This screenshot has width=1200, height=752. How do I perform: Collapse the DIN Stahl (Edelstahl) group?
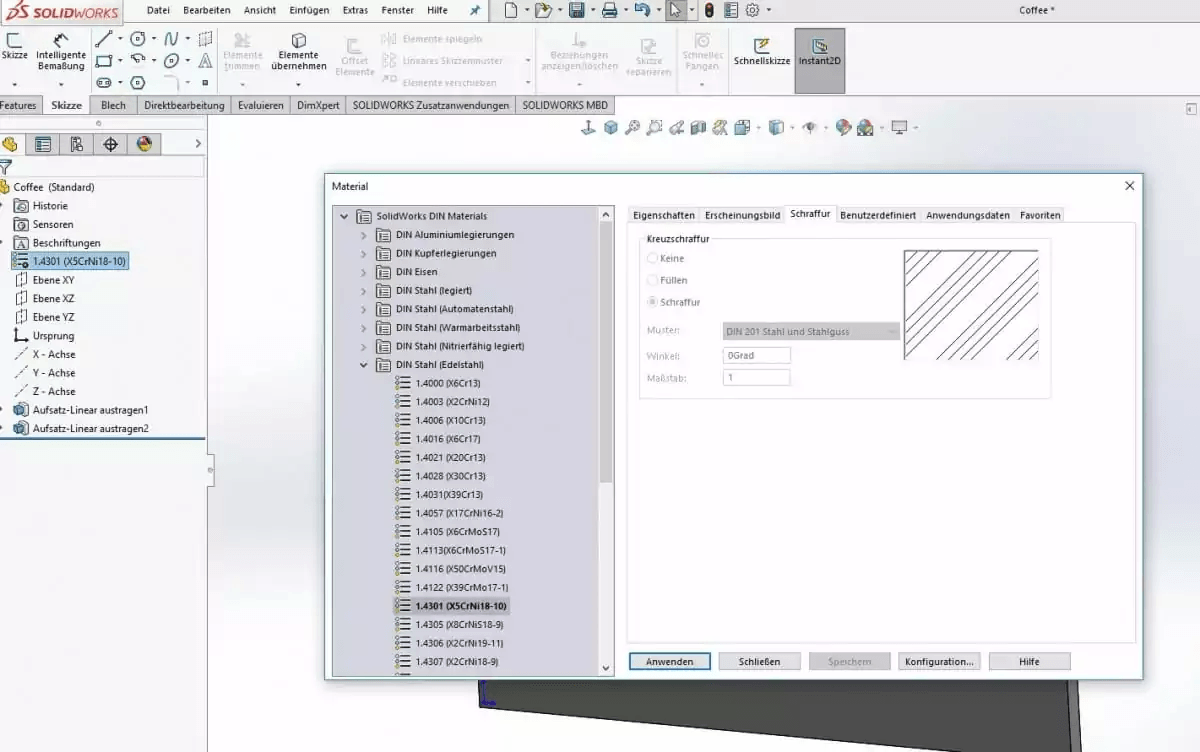click(x=363, y=364)
